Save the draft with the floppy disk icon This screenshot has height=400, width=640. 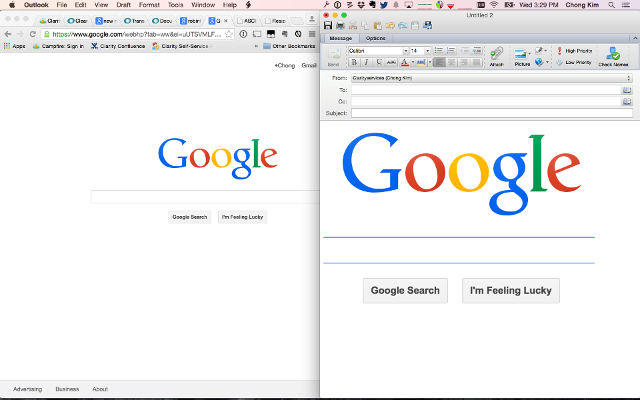click(x=328, y=25)
